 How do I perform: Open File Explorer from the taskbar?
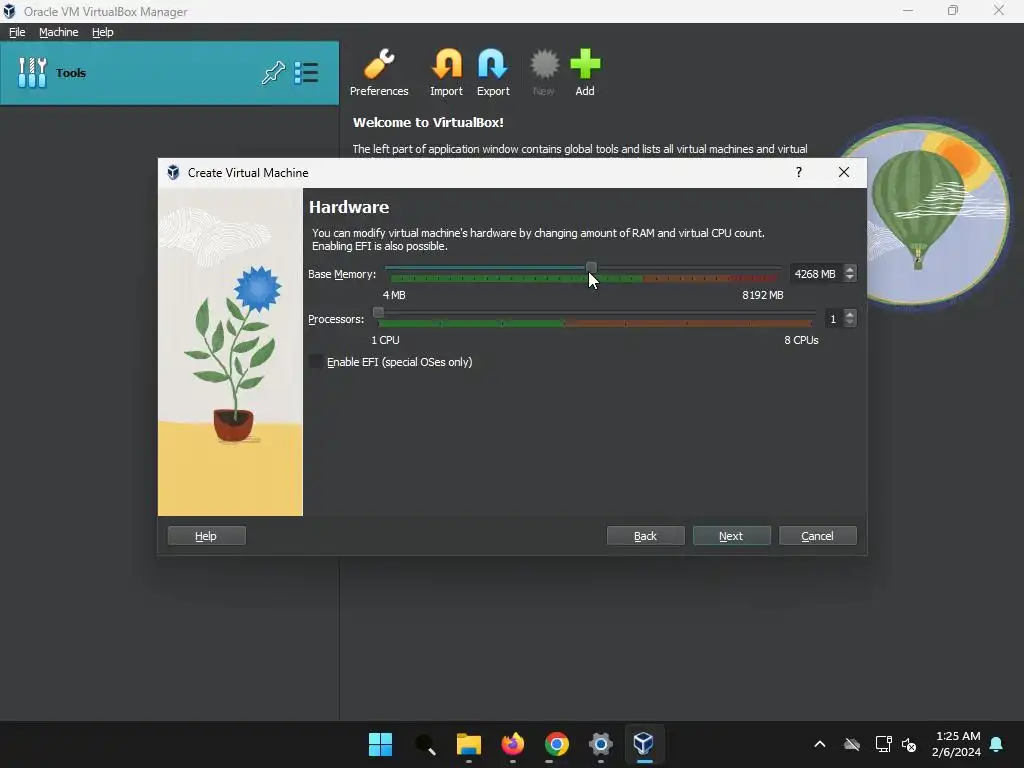468,744
